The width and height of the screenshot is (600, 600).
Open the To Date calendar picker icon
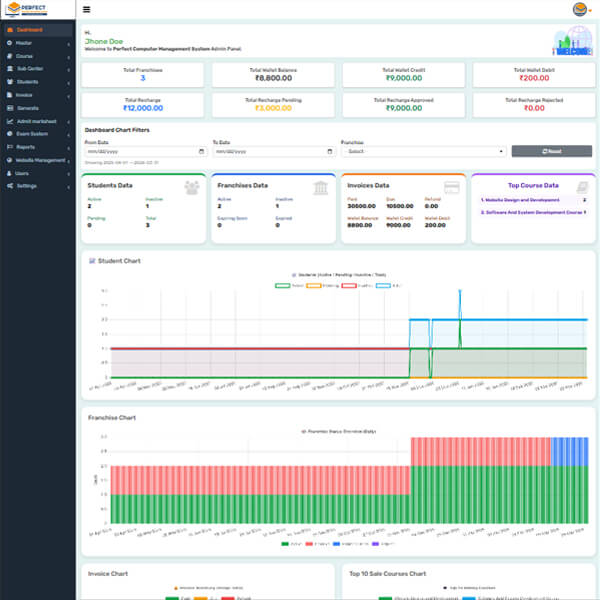point(330,151)
